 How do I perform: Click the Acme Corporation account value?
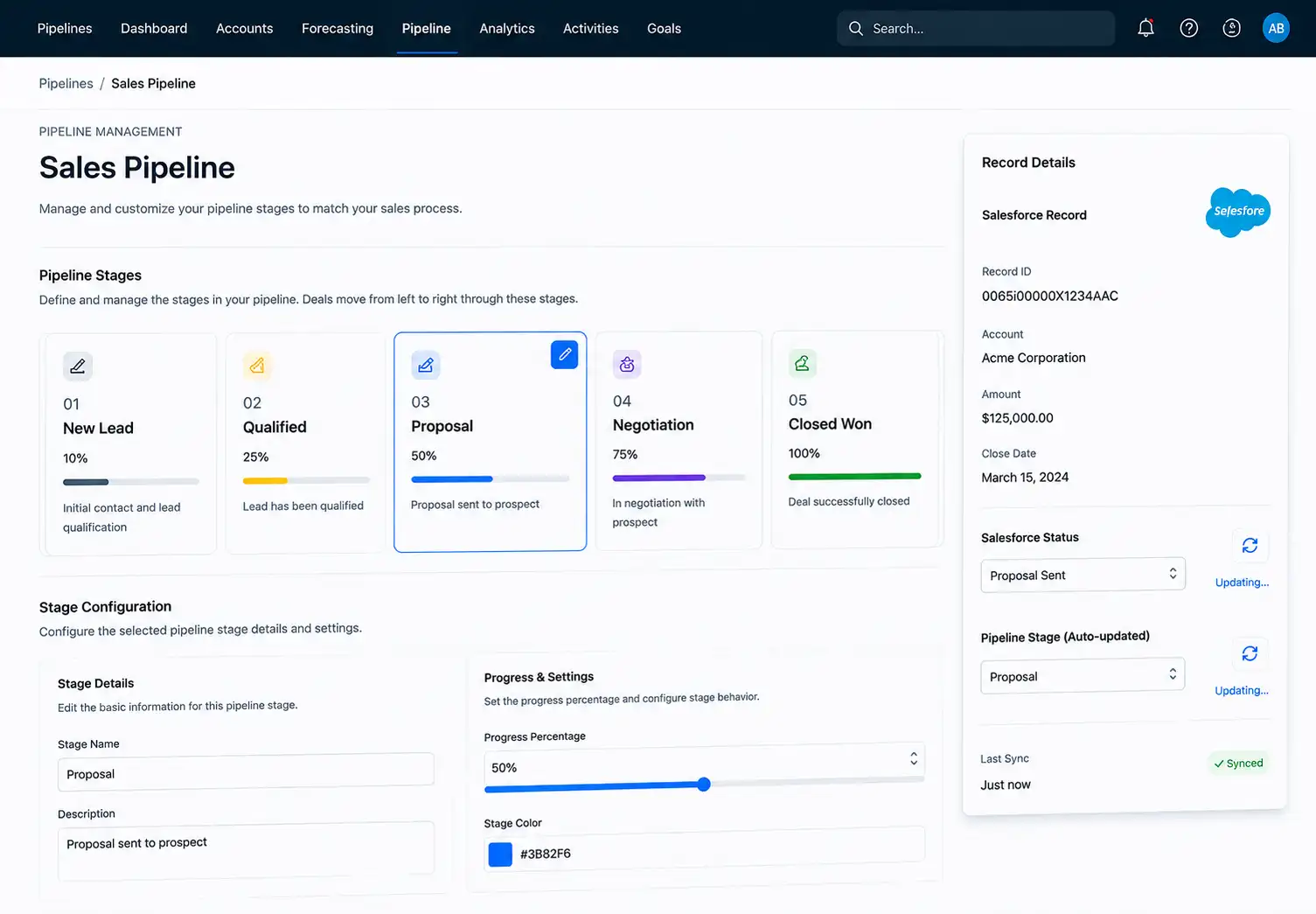pos(1034,358)
